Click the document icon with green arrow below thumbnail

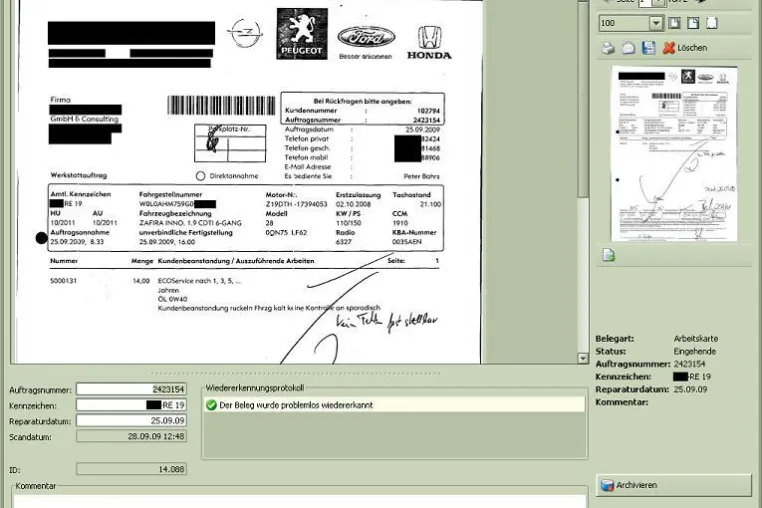pyautogui.click(x=608, y=255)
